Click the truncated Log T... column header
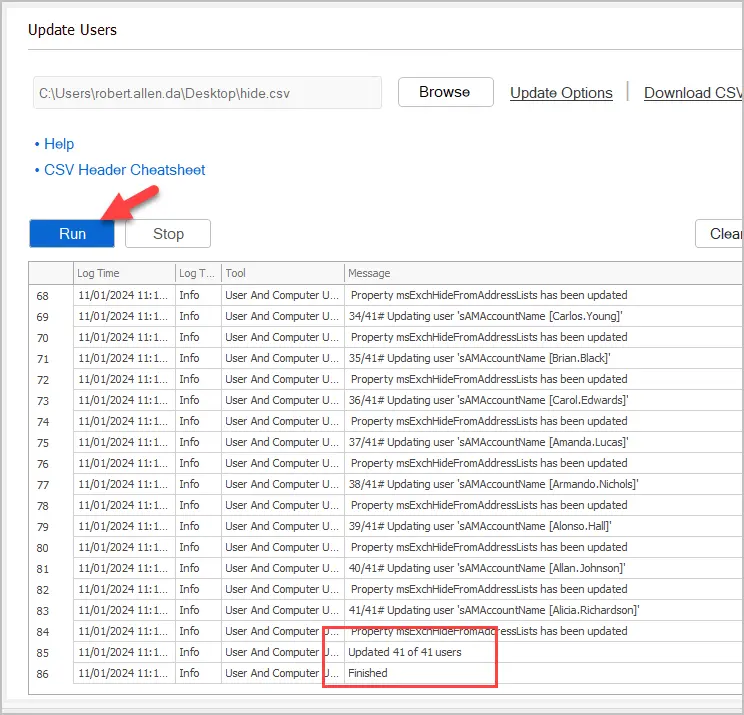Viewport: 744px width, 715px height. click(198, 273)
